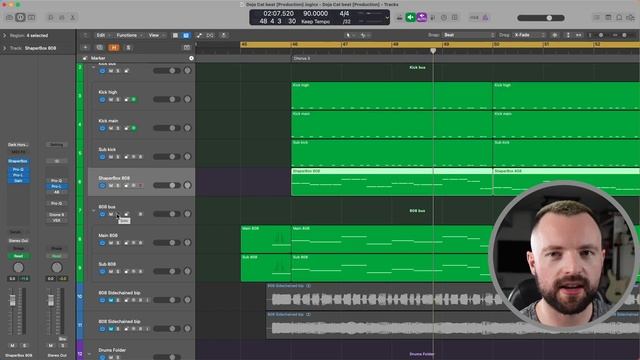Viewport: 640px width, 360px height.
Task: Click the Duplicate Track icon
Action: point(100,48)
